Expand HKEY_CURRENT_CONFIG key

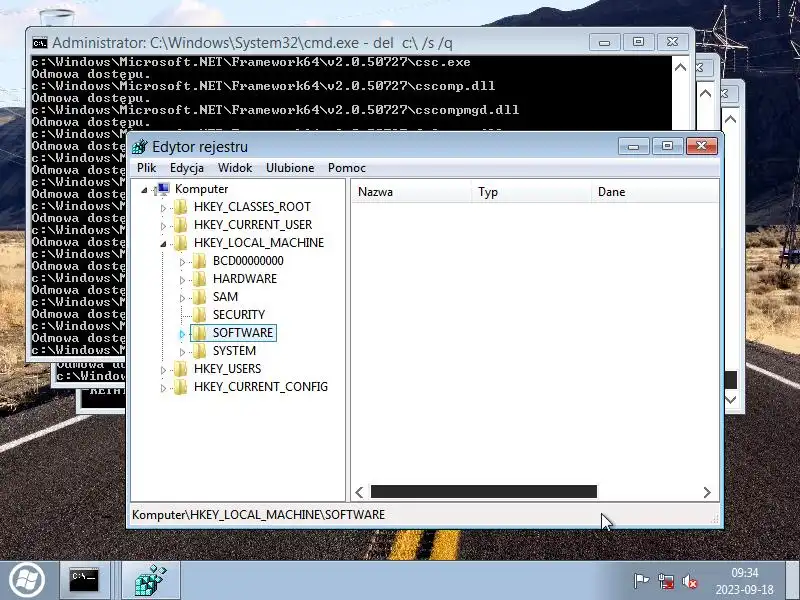(163, 388)
